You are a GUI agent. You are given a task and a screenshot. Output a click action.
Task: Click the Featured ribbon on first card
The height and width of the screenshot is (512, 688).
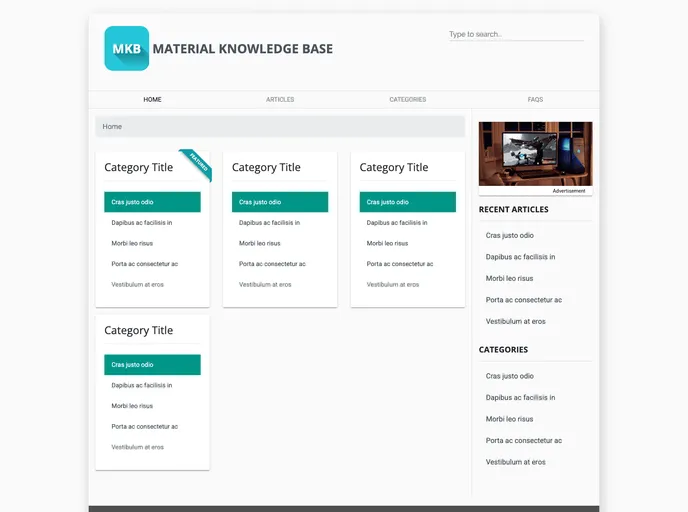click(198, 163)
